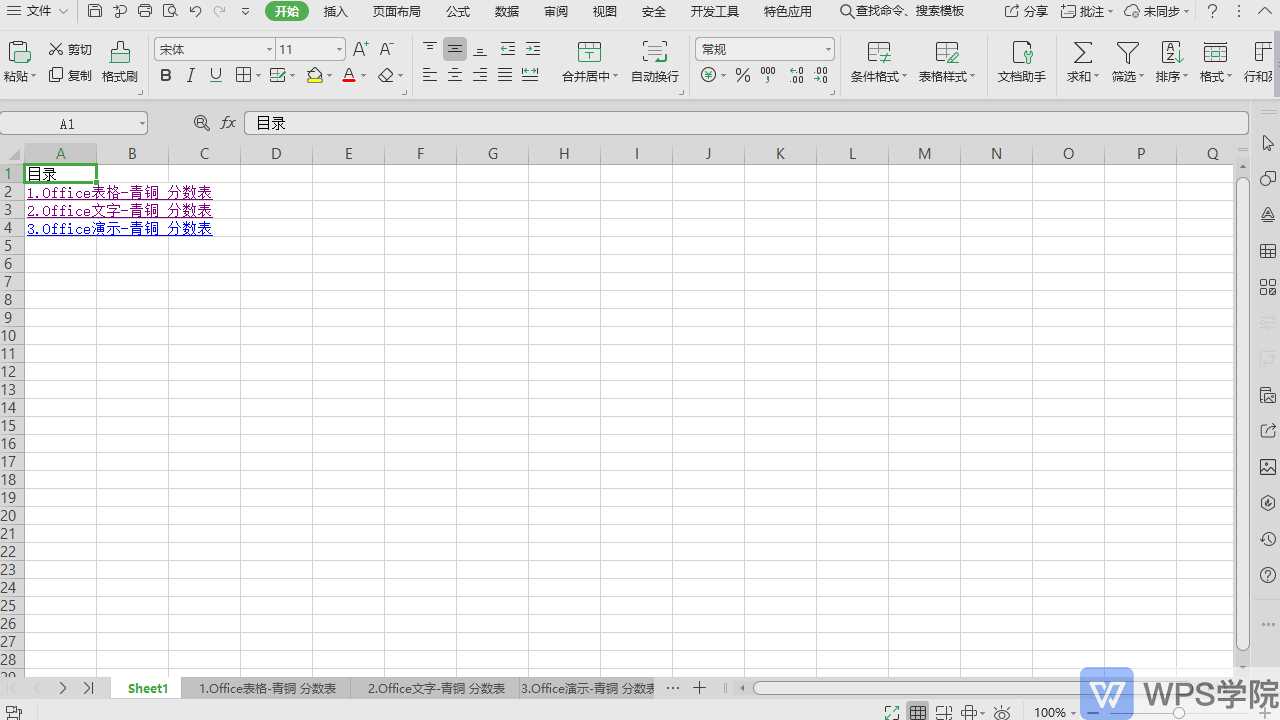Screen dimensions: 1280x720
Task: Apply percent style with the % icon
Action: tap(743, 75)
